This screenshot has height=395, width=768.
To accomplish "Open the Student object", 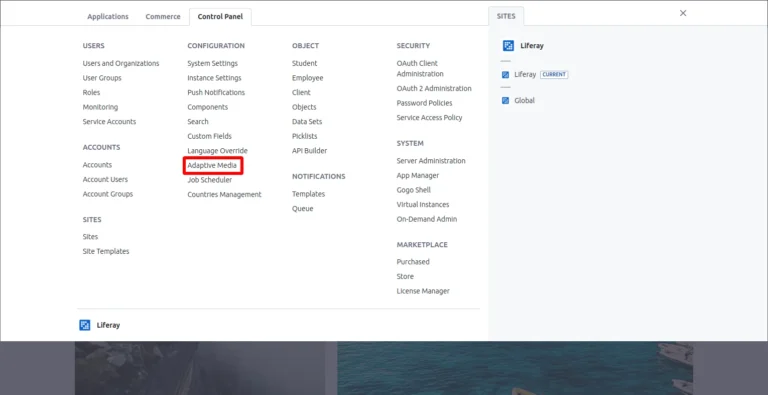I will pos(304,63).
